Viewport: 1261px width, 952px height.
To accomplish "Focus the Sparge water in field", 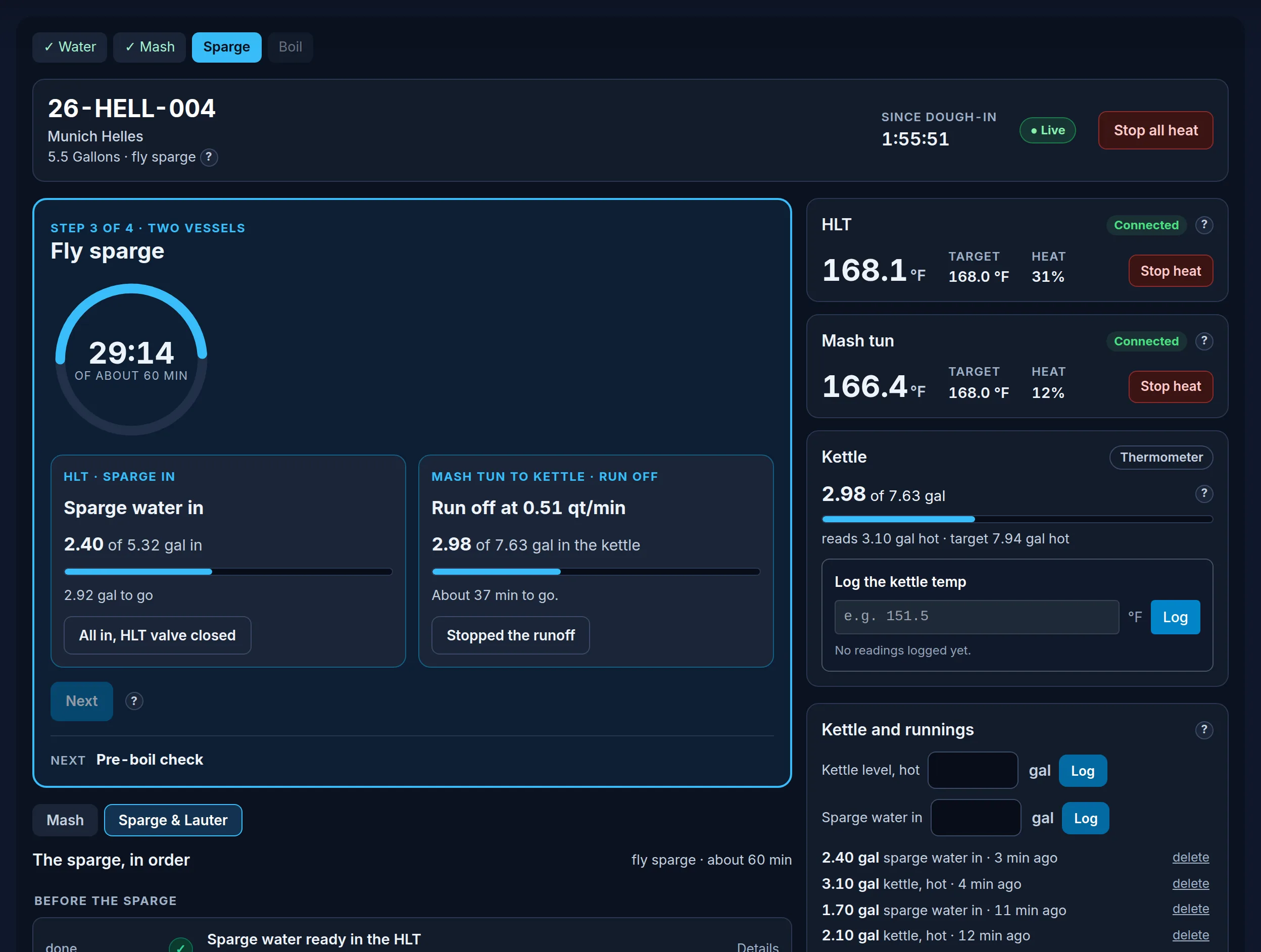I will 976,819.
